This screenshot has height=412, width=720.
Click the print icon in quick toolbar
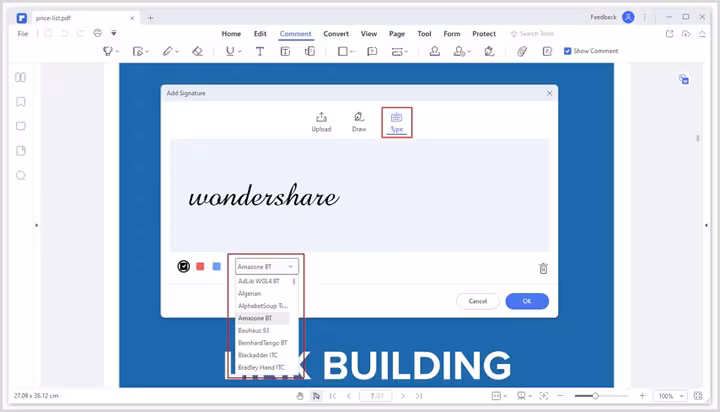click(97, 33)
